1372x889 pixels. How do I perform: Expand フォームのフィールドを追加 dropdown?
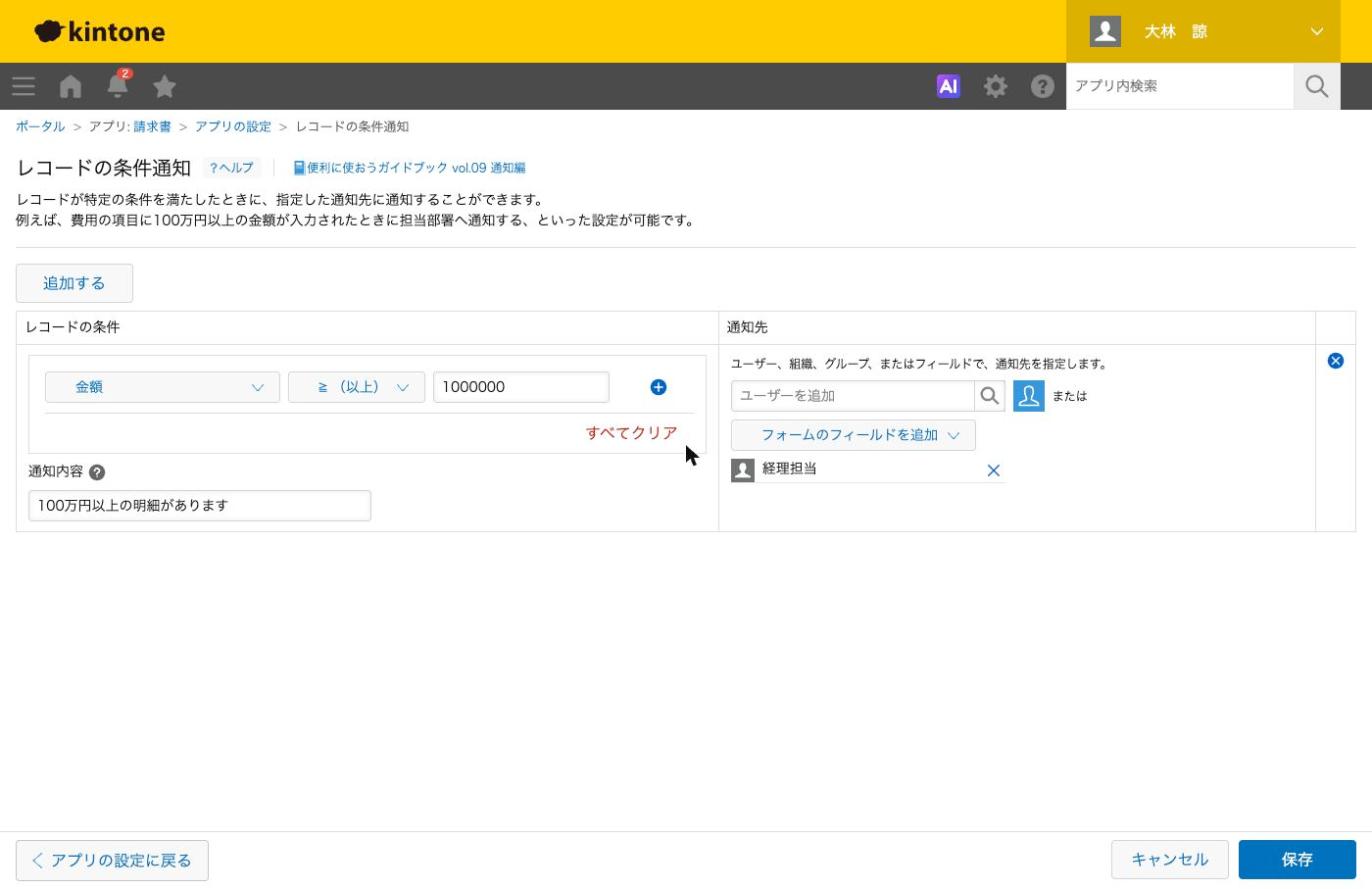853,435
